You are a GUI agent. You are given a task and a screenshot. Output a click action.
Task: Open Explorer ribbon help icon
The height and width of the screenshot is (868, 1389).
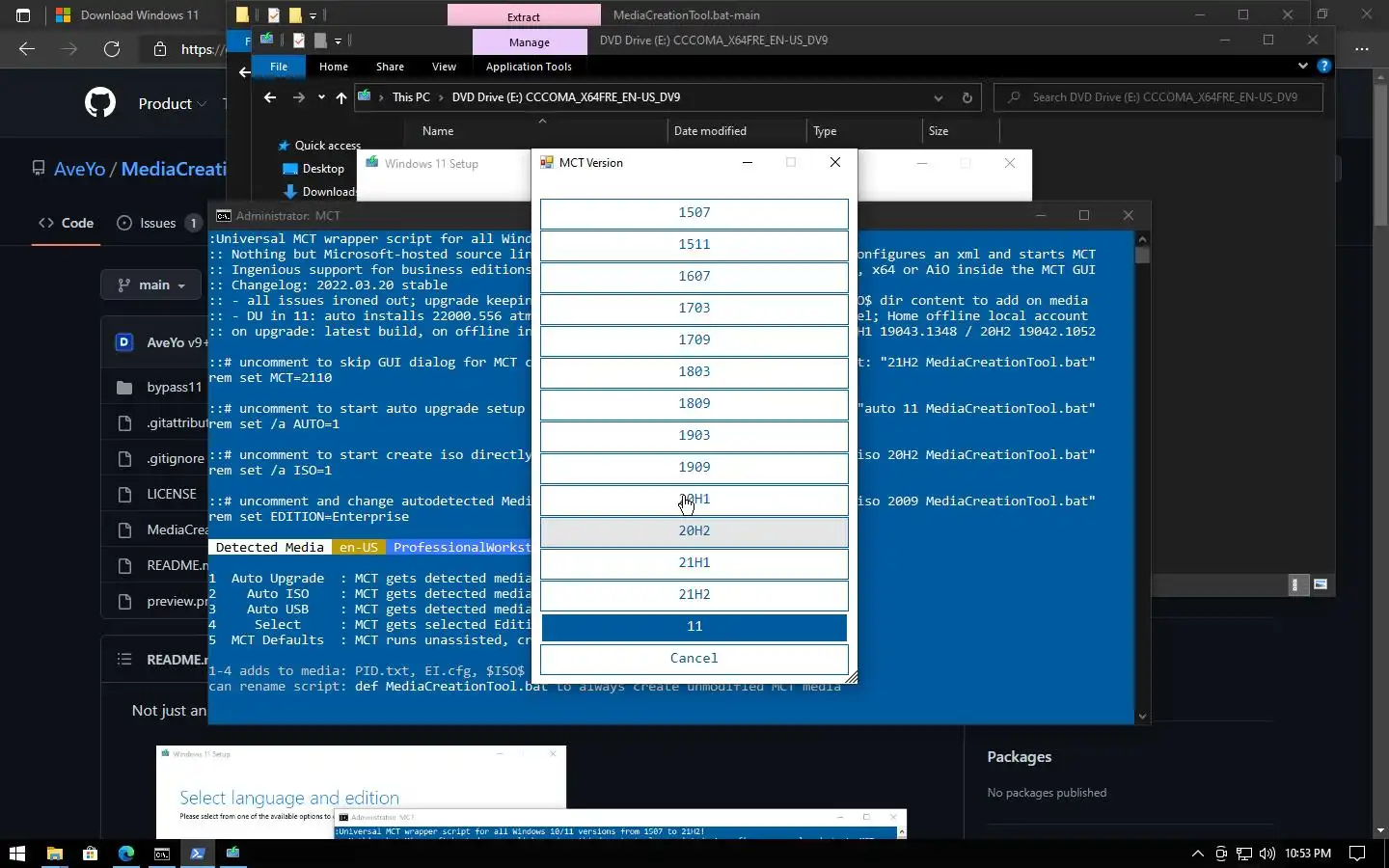[x=1323, y=67]
